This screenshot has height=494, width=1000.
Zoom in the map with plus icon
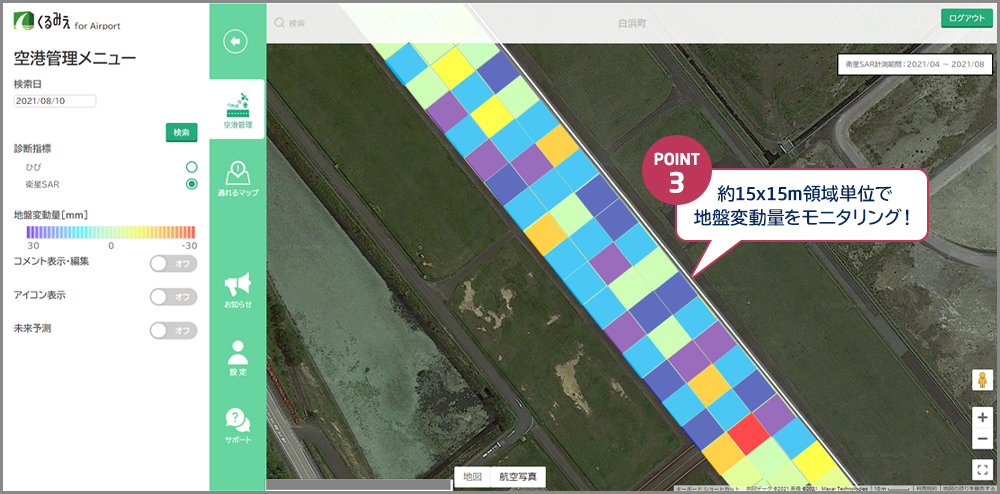(981, 416)
